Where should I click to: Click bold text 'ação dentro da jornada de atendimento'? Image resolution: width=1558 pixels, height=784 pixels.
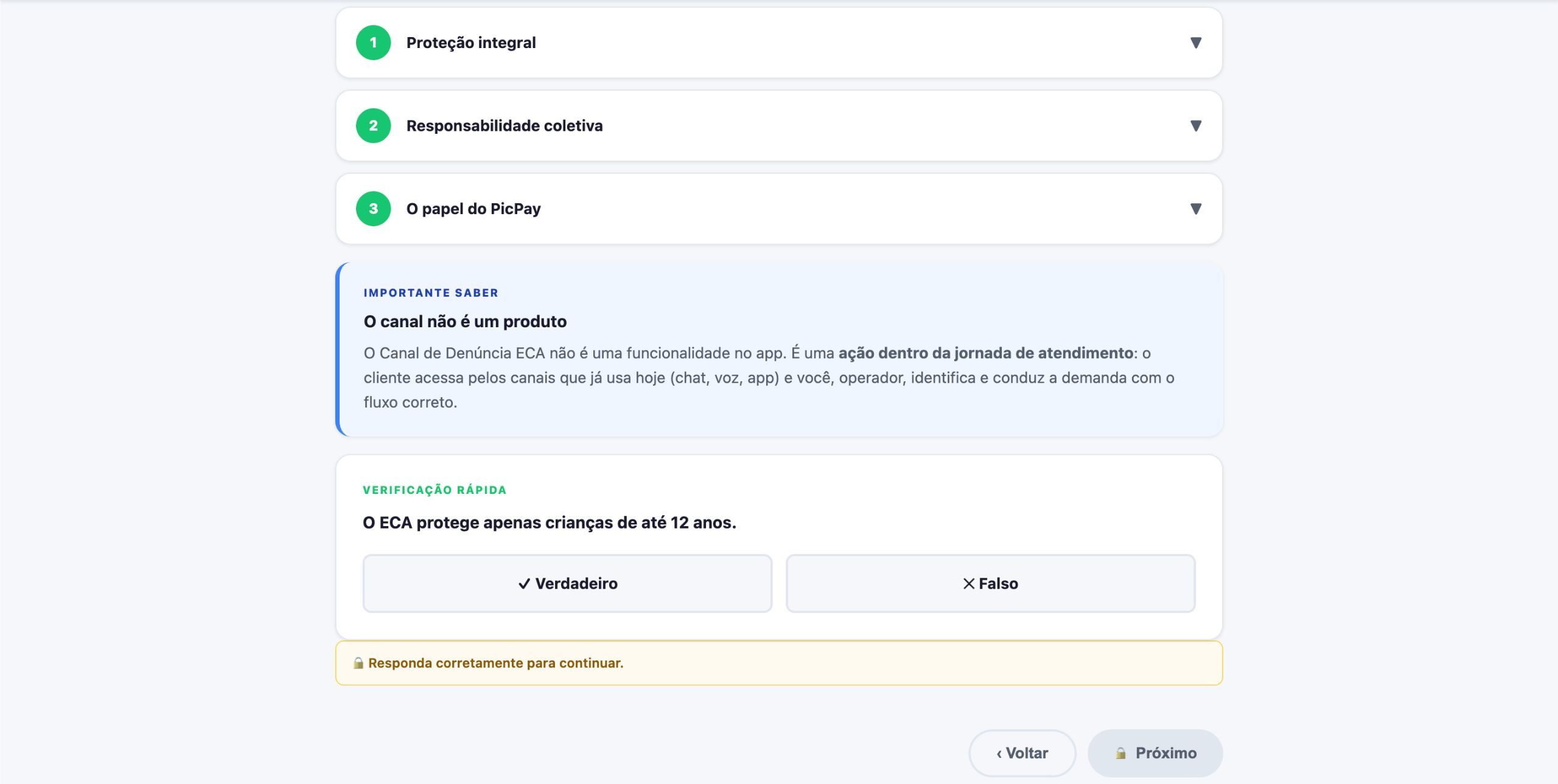point(985,353)
